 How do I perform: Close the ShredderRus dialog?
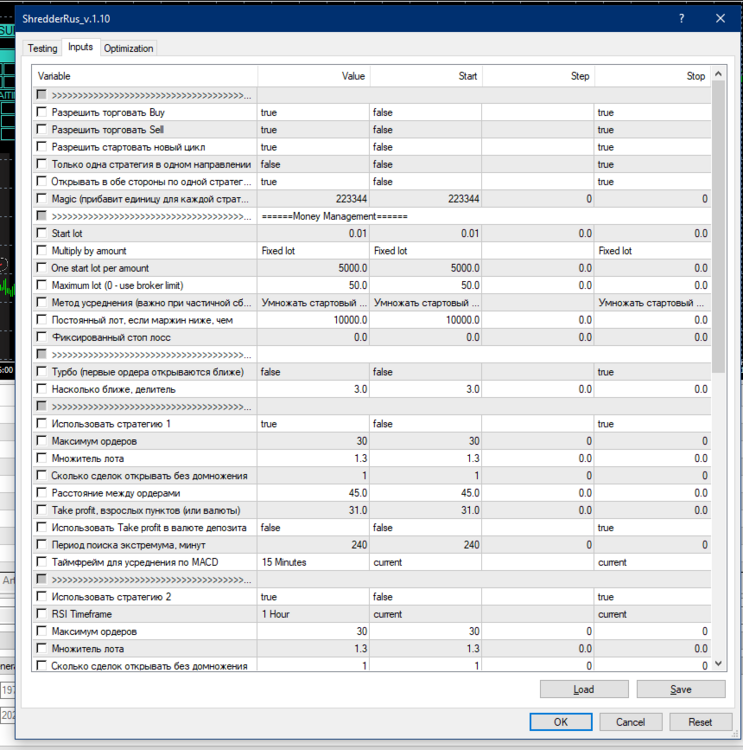click(x=721, y=19)
